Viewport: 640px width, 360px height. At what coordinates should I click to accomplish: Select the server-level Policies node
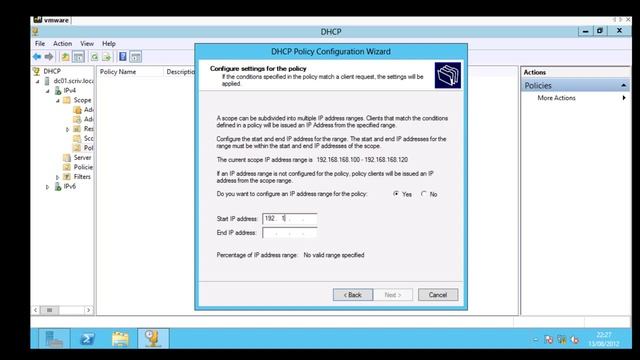point(78,167)
